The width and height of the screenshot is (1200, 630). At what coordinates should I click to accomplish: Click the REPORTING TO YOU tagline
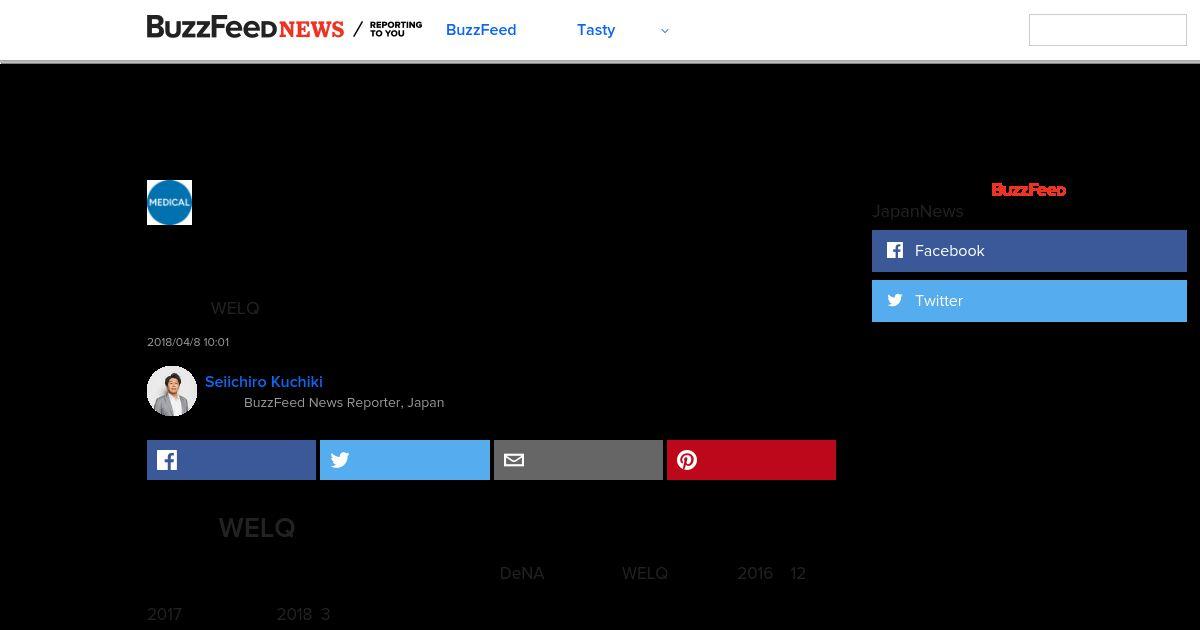[x=396, y=29]
